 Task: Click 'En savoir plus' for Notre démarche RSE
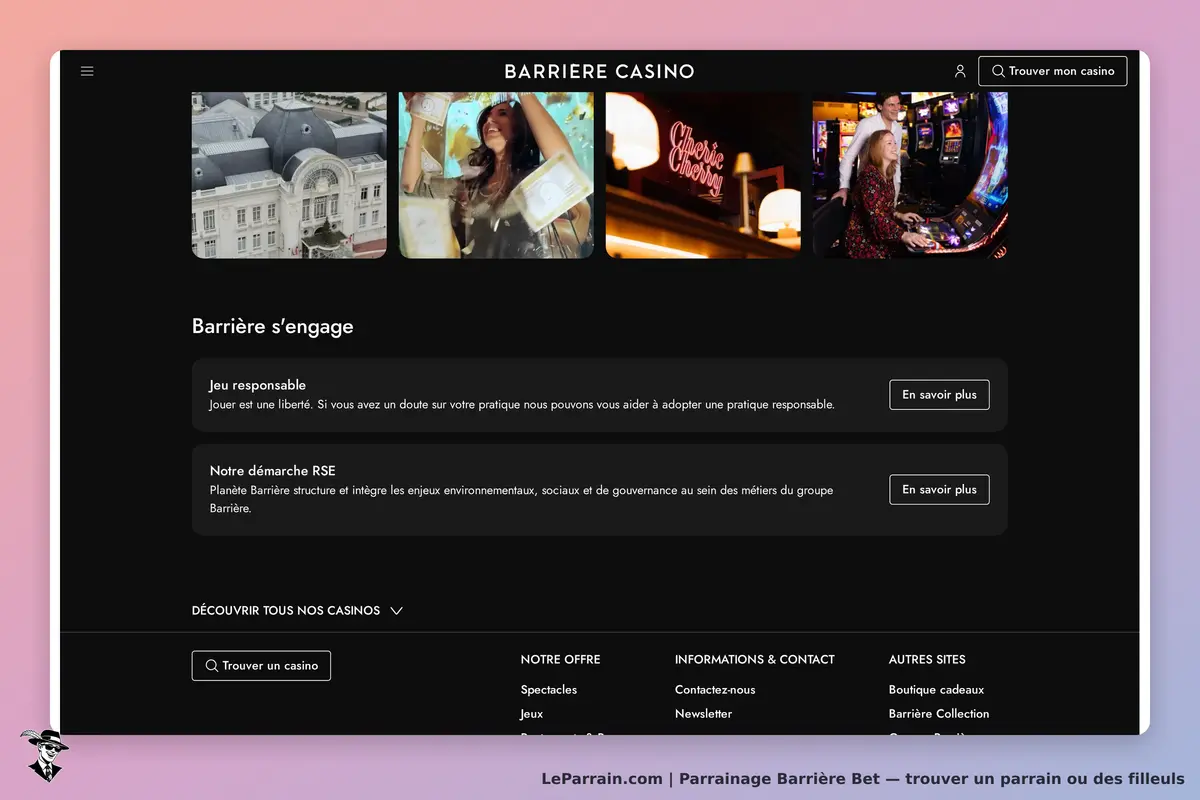[939, 490]
